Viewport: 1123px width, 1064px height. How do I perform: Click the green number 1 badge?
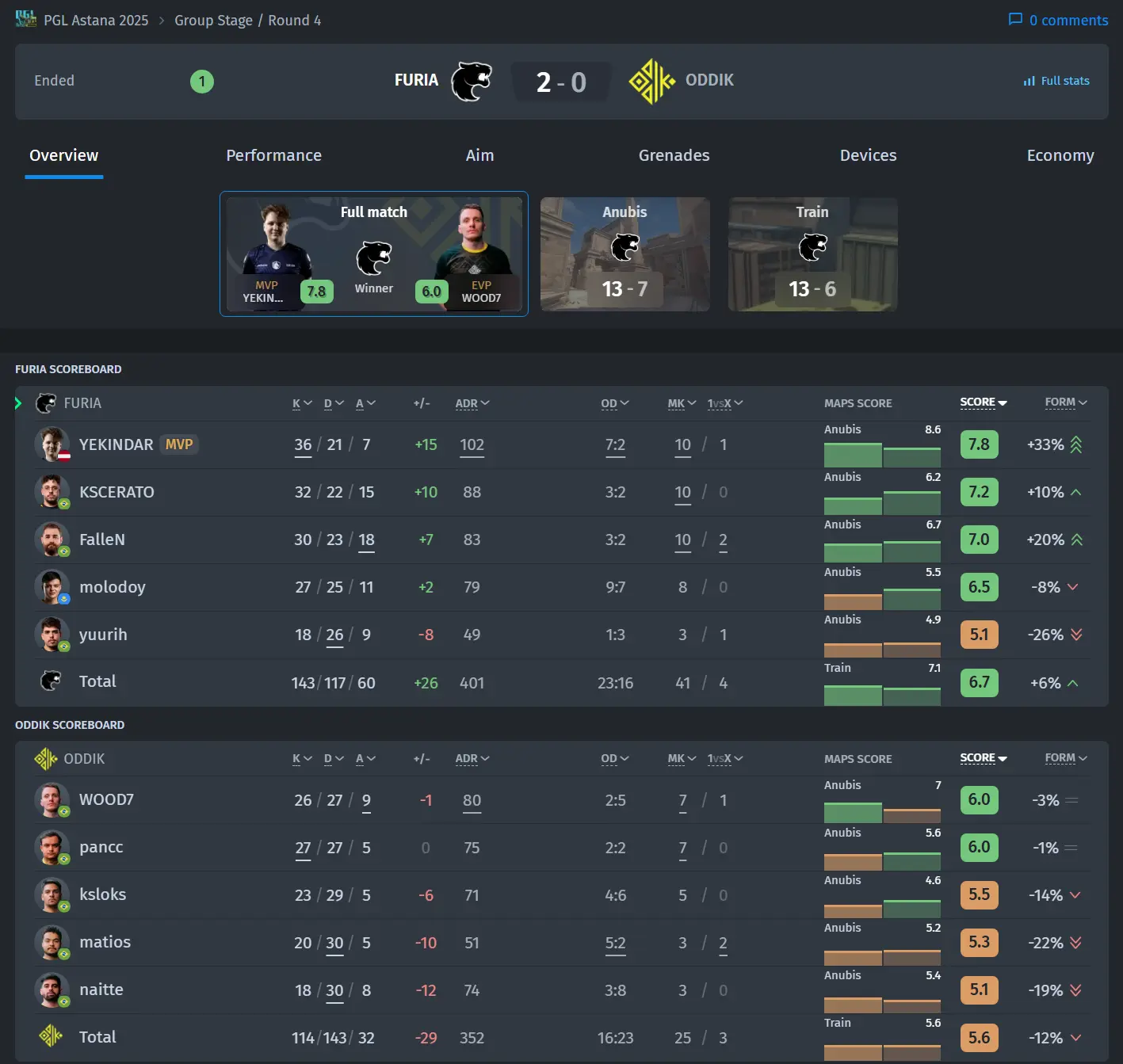[202, 81]
